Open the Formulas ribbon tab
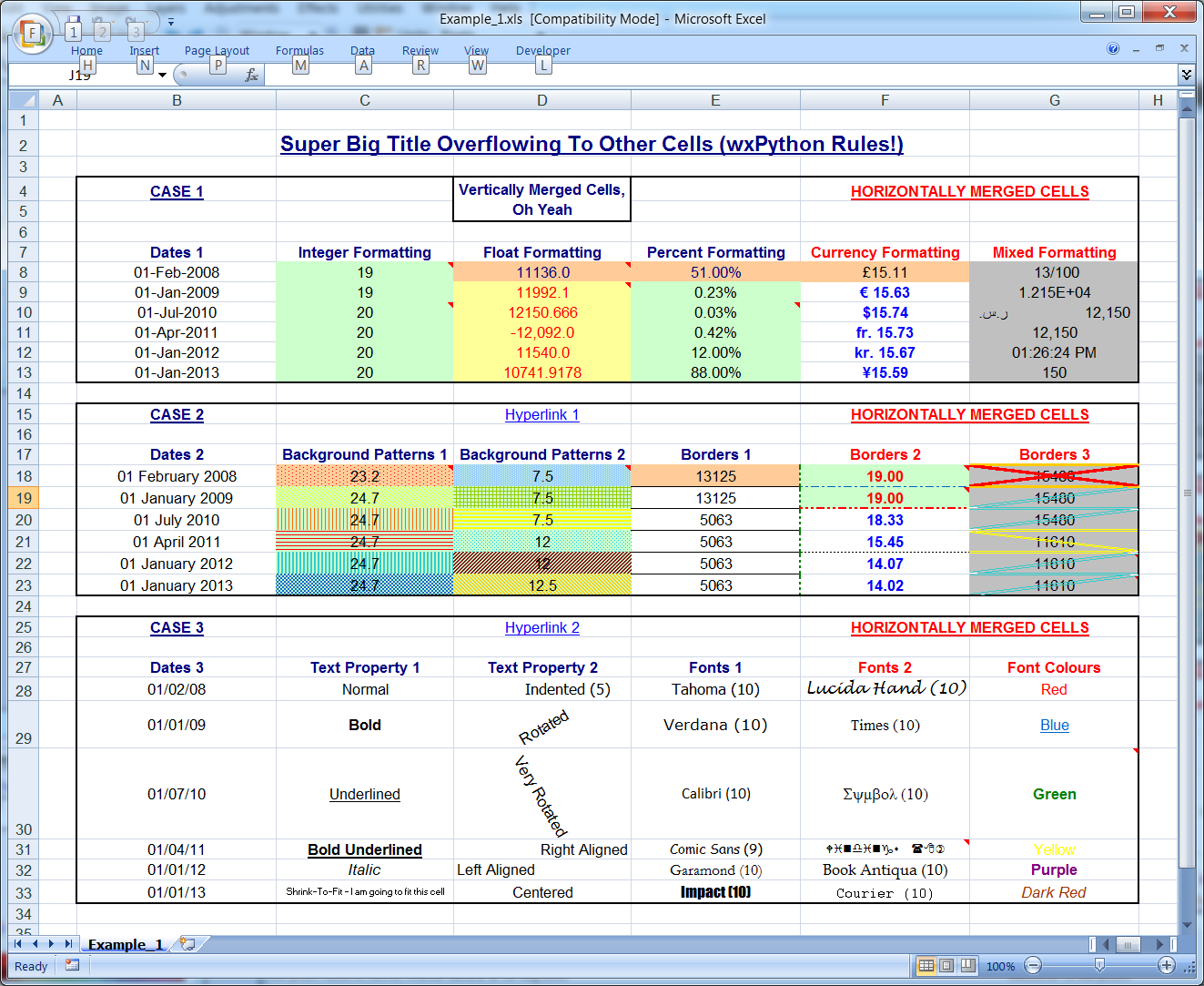 [x=299, y=51]
